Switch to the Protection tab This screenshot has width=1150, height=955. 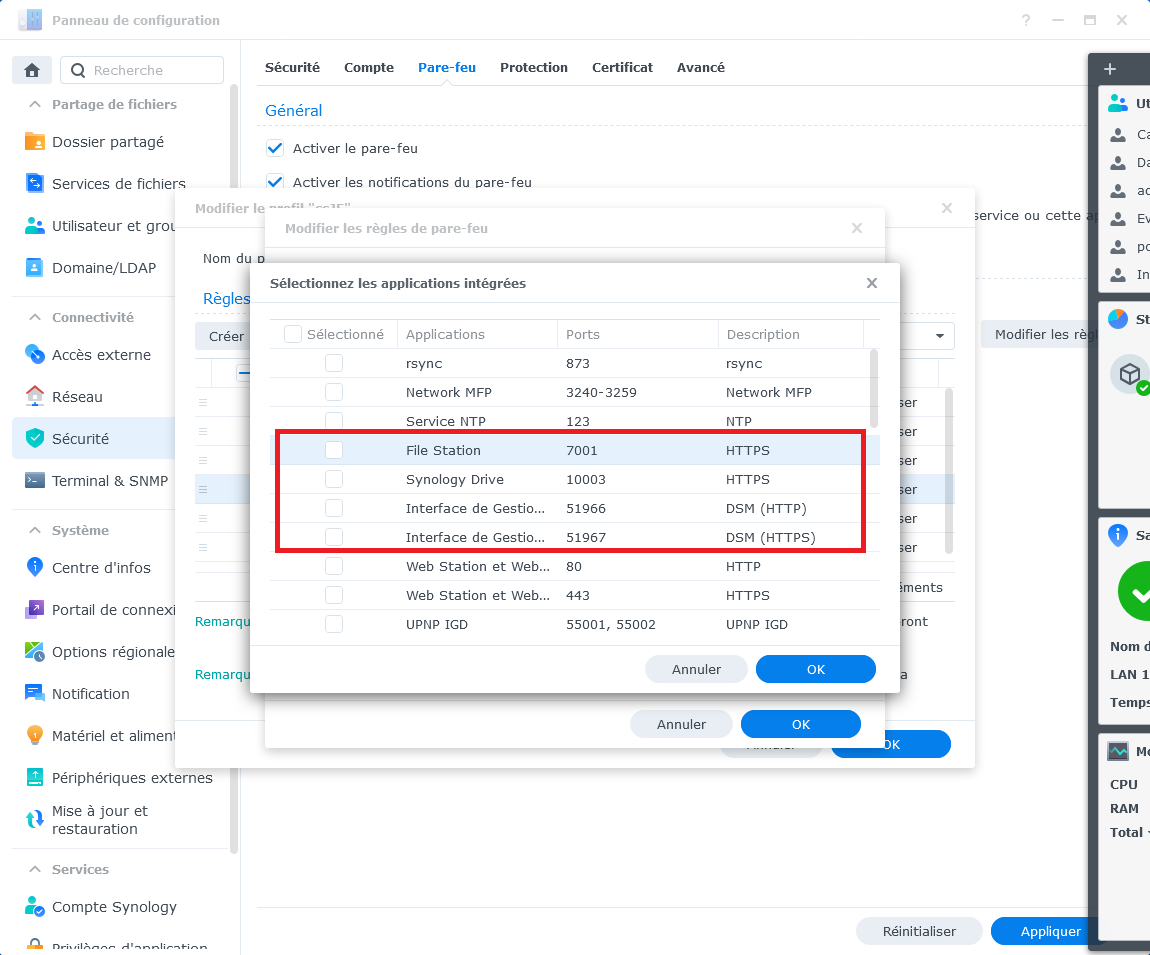coord(534,68)
